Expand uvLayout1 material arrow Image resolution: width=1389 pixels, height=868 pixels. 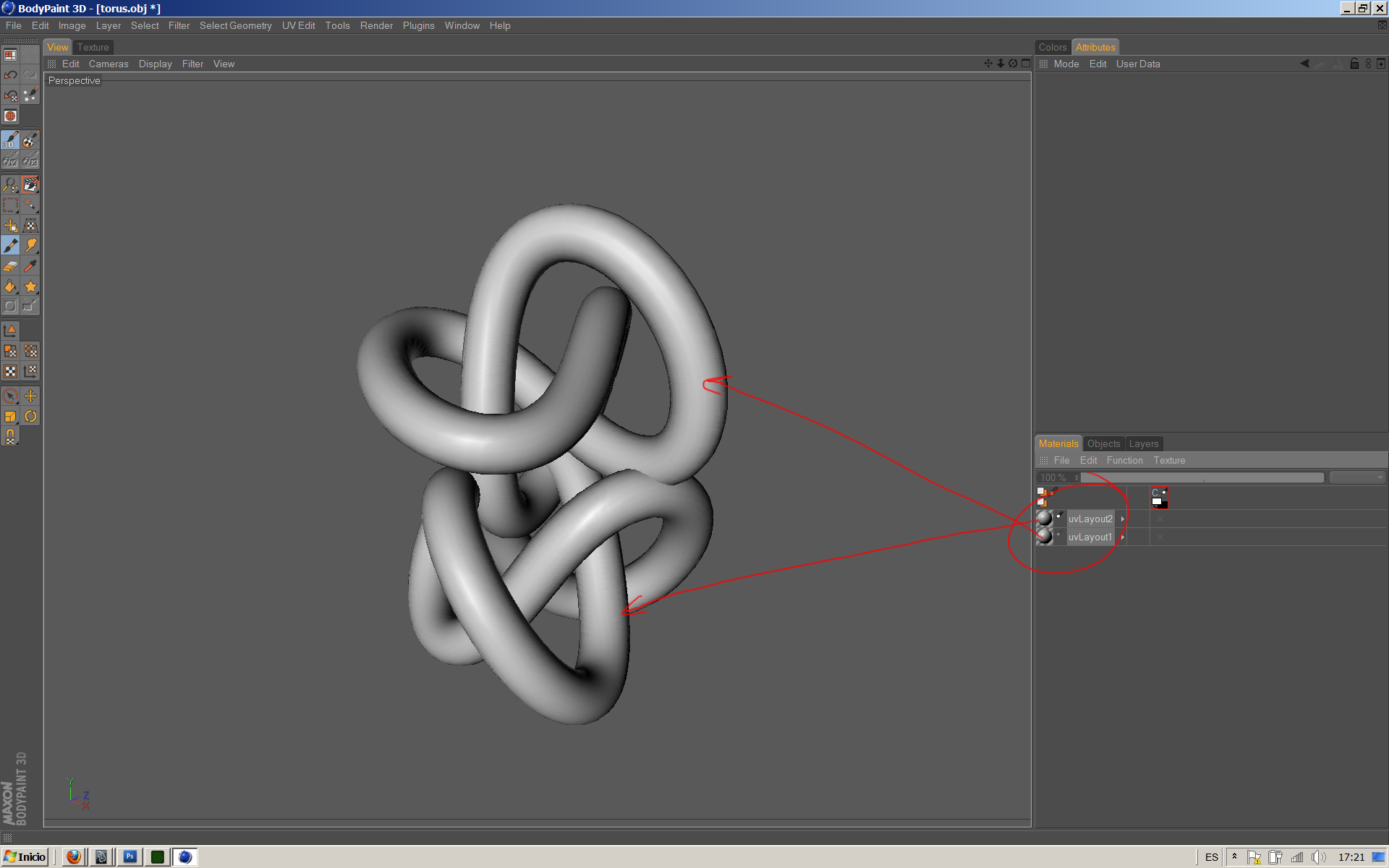click(x=1122, y=537)
